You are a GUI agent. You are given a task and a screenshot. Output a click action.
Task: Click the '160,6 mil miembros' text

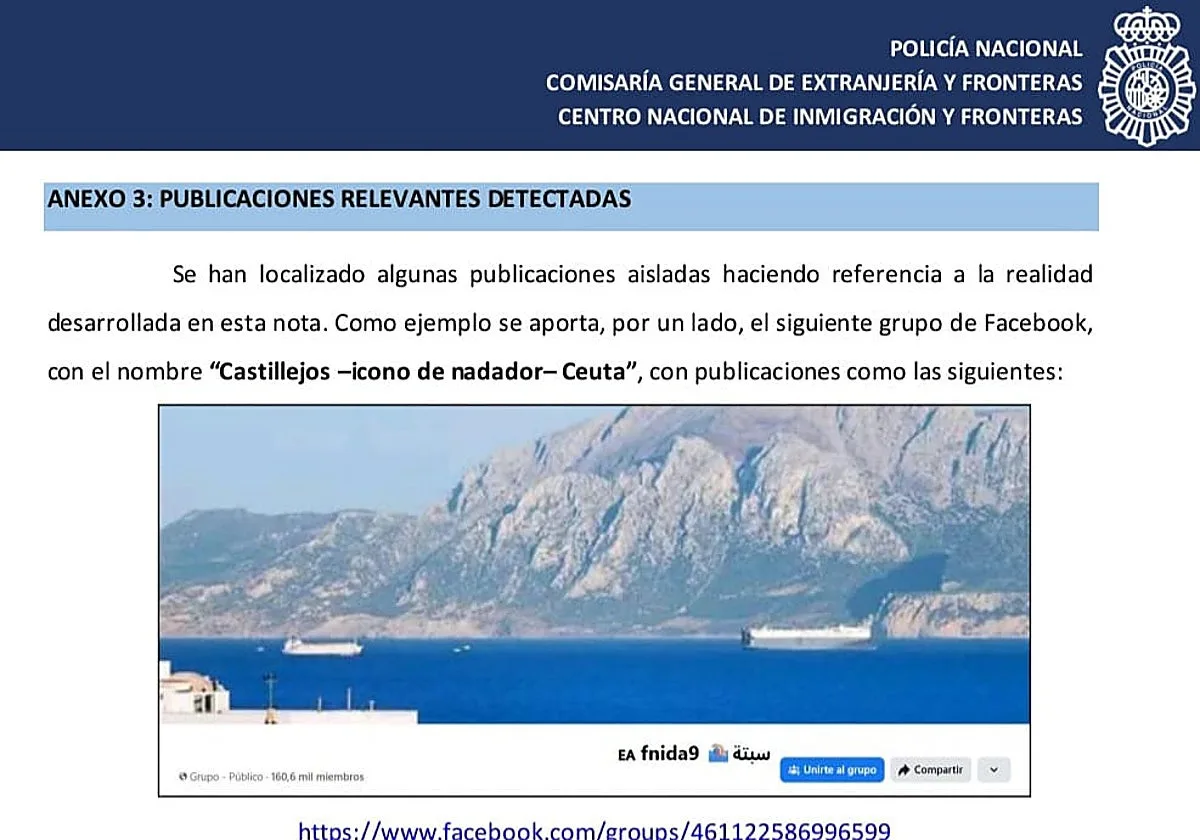click(318, 777)
